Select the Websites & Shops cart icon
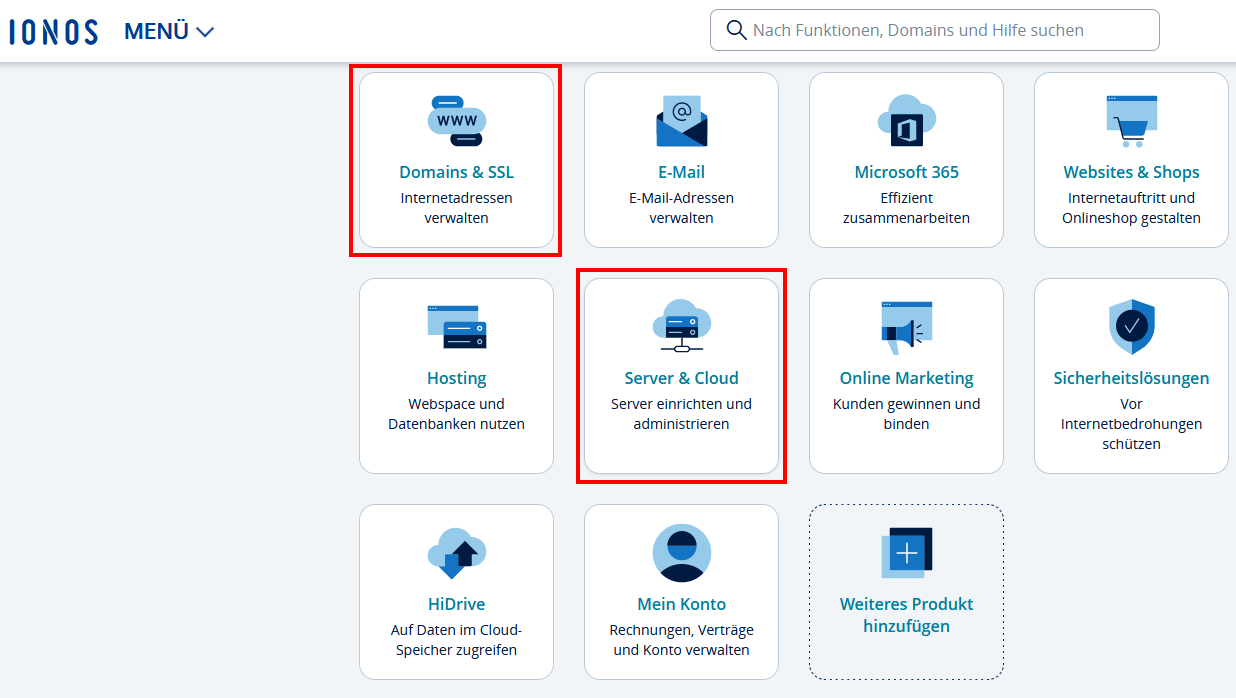Viewport: 1236px width, 698px height. tap(1131, 121)
